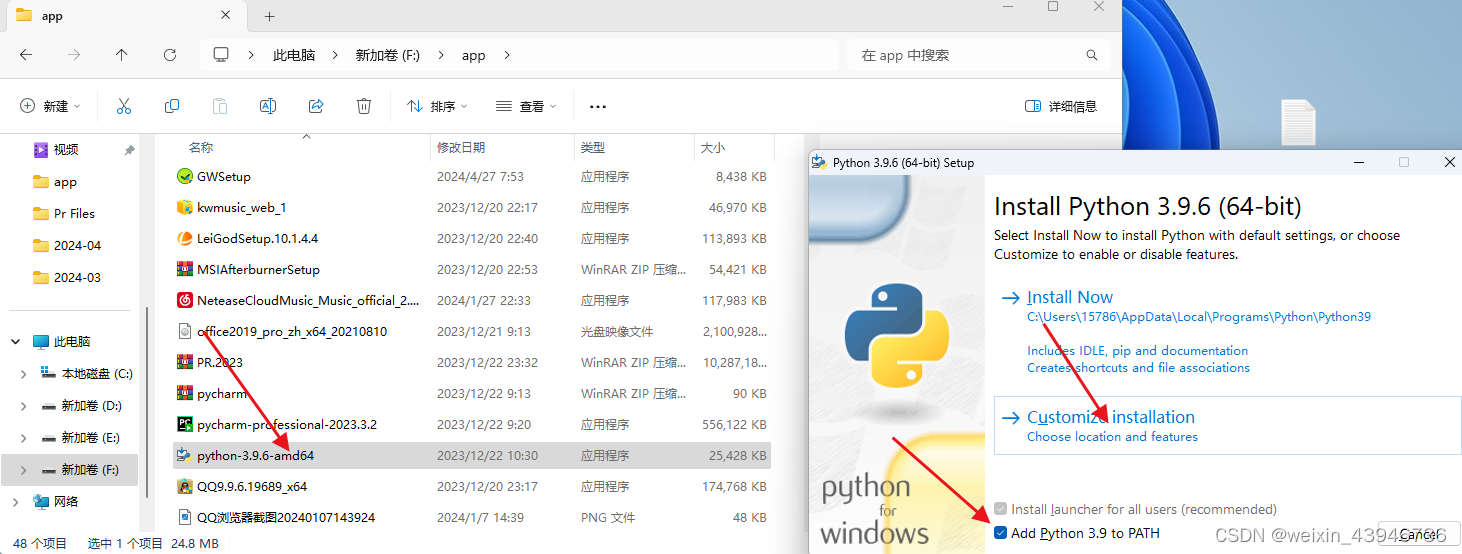Click the Share icon in toolbar
Image resolution: width=1462 pixels, height=554 pixels.
pos(316,106)
